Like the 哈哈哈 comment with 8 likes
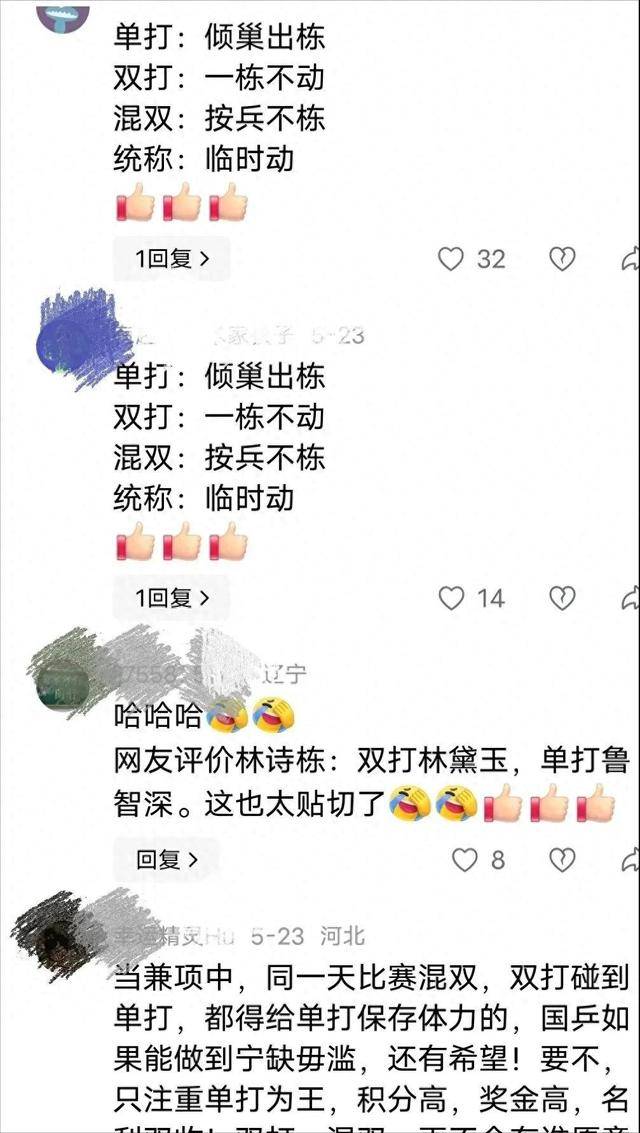The width and height of the screenshot is (640, 1133). tap(464, 859)
